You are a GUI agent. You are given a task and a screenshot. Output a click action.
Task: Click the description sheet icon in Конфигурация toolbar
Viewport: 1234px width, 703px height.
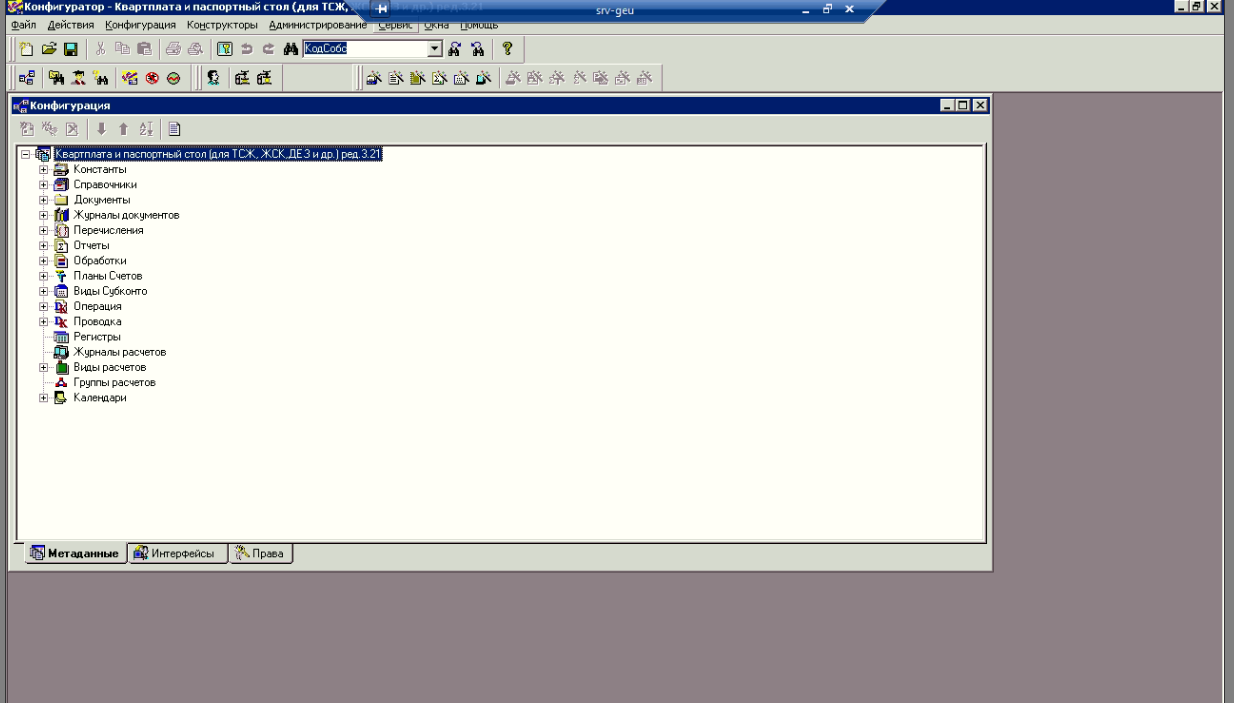(174, 128)
